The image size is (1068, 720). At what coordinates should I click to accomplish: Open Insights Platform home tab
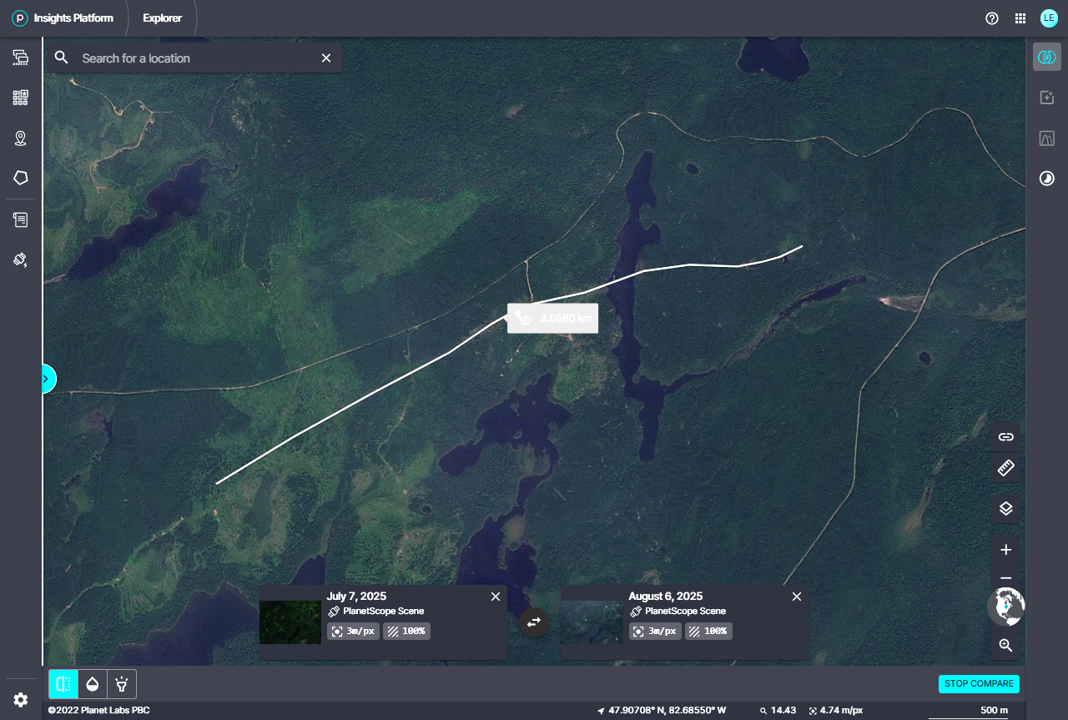coord(63,18)
